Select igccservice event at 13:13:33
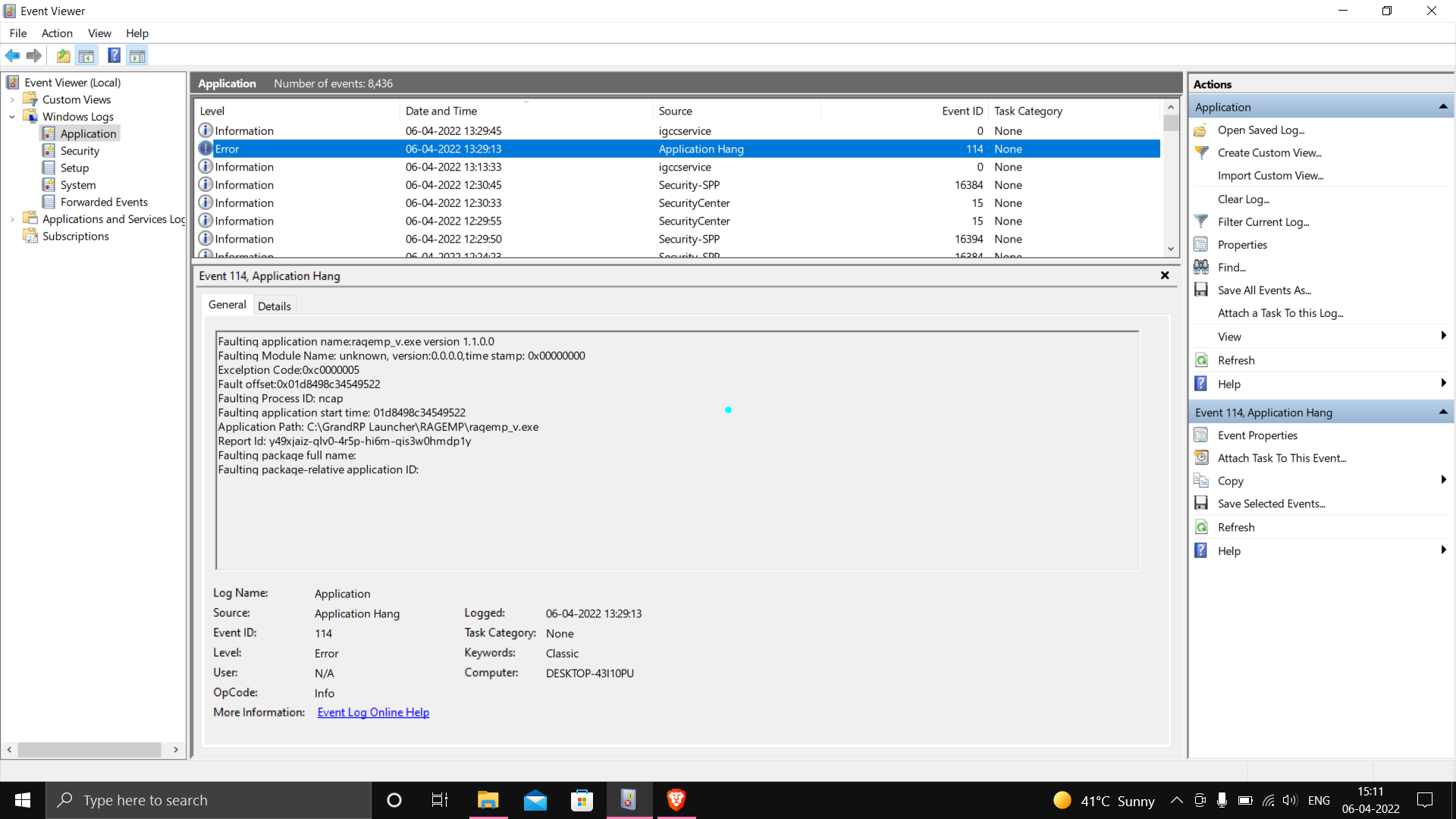Viewport: 1456px width, 819px height. [x=678, y=167]
